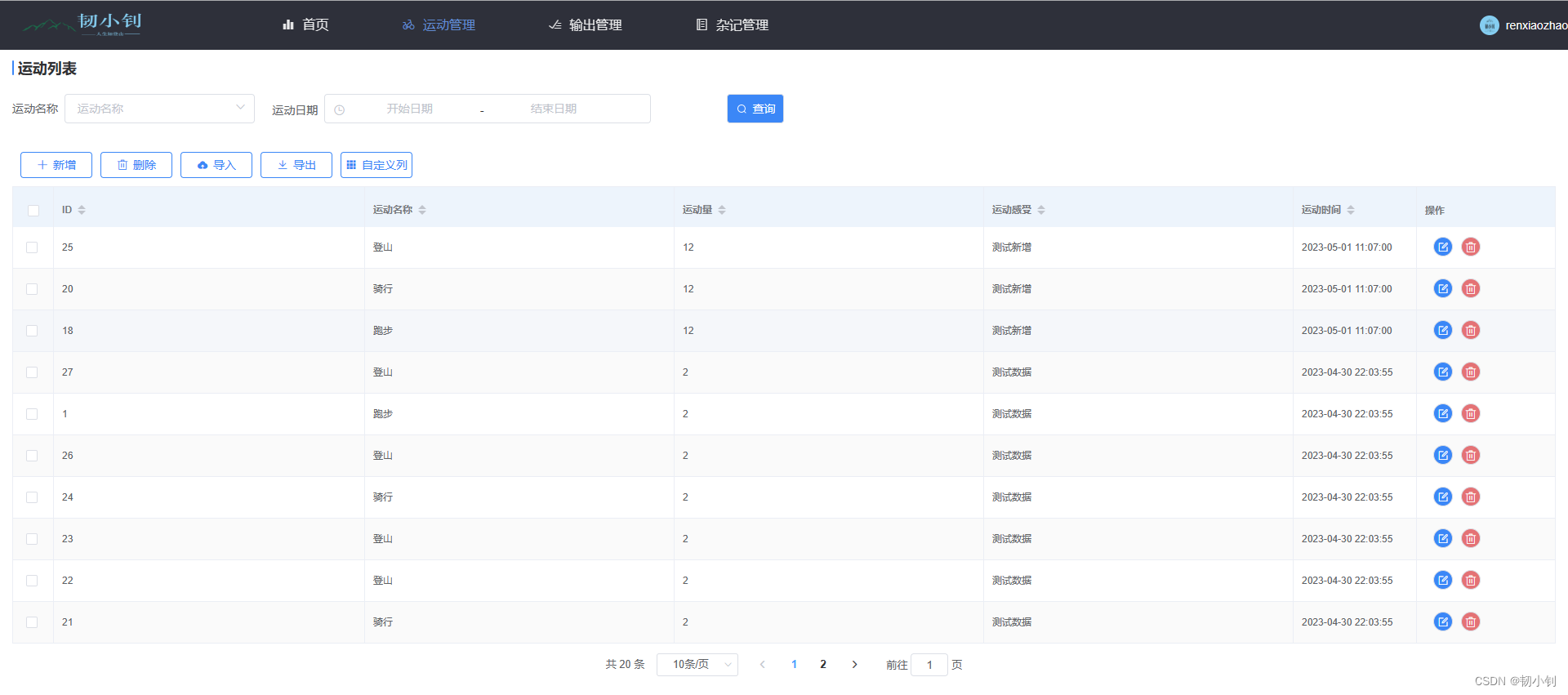Open the 首页 menu
This screenshot has height=695, width=1568.
(305, 25)
